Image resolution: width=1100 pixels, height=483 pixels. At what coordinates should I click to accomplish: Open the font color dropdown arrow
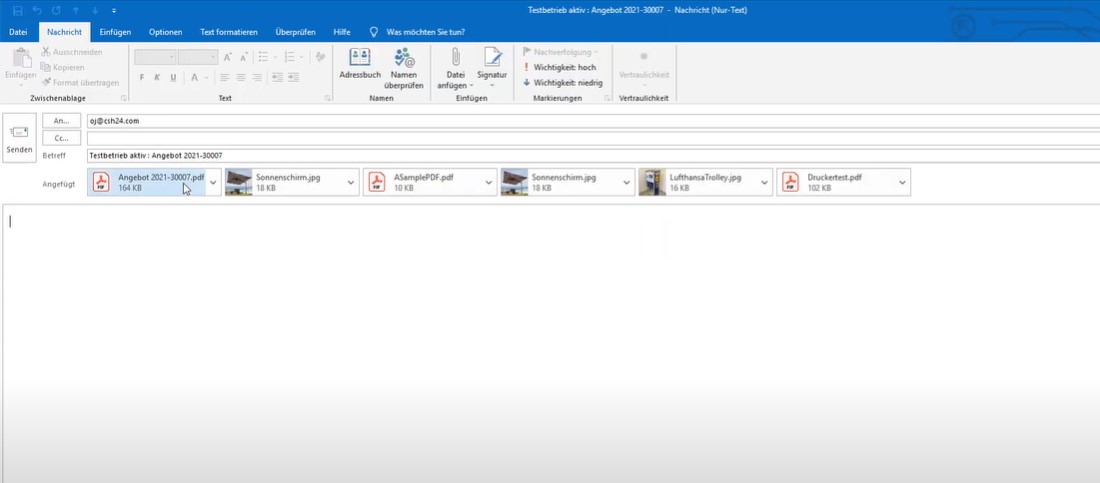point(206,77)
